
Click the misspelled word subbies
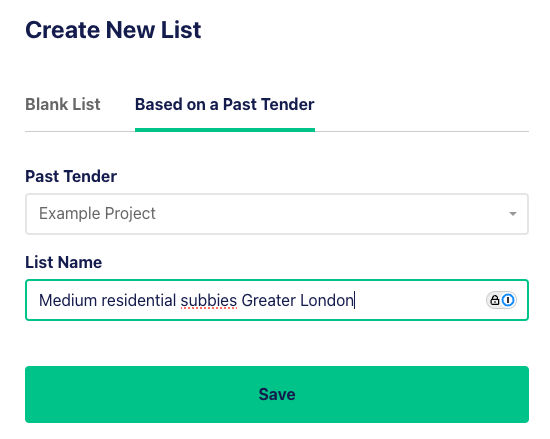(x=209, y=300)
